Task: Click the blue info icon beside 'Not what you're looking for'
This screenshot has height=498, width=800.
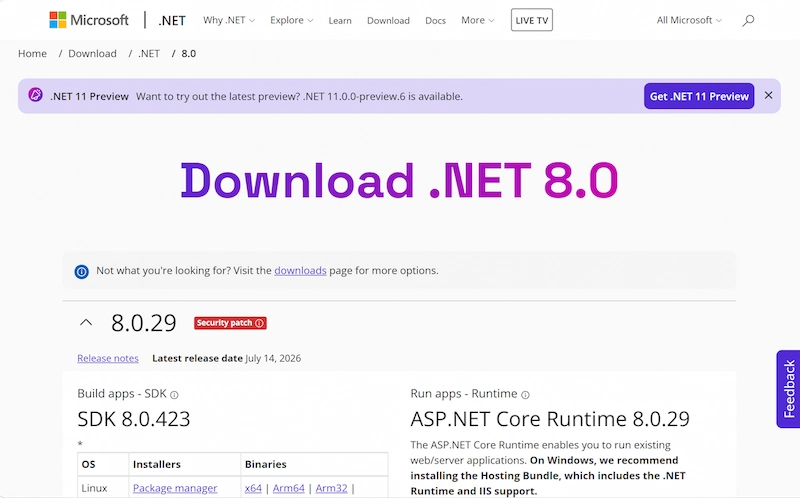Action: [x=82, y=271]
